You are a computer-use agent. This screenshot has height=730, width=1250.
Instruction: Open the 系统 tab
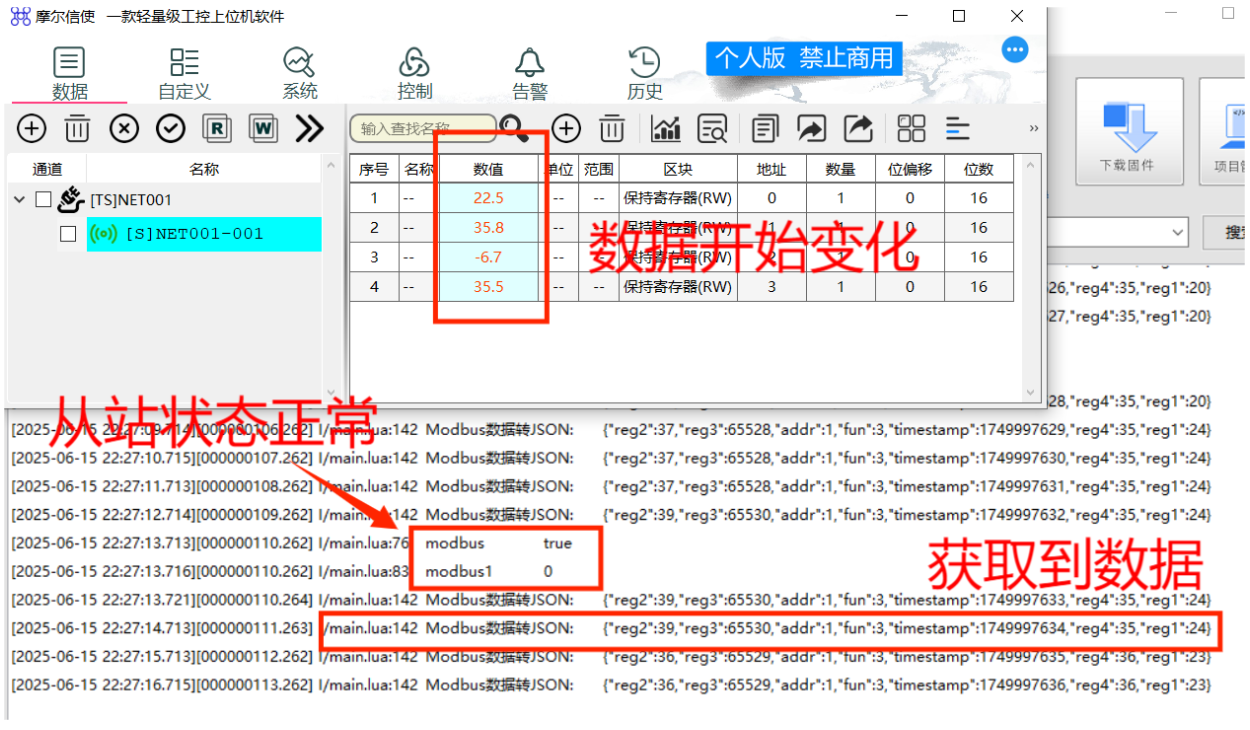click(299, 73)
